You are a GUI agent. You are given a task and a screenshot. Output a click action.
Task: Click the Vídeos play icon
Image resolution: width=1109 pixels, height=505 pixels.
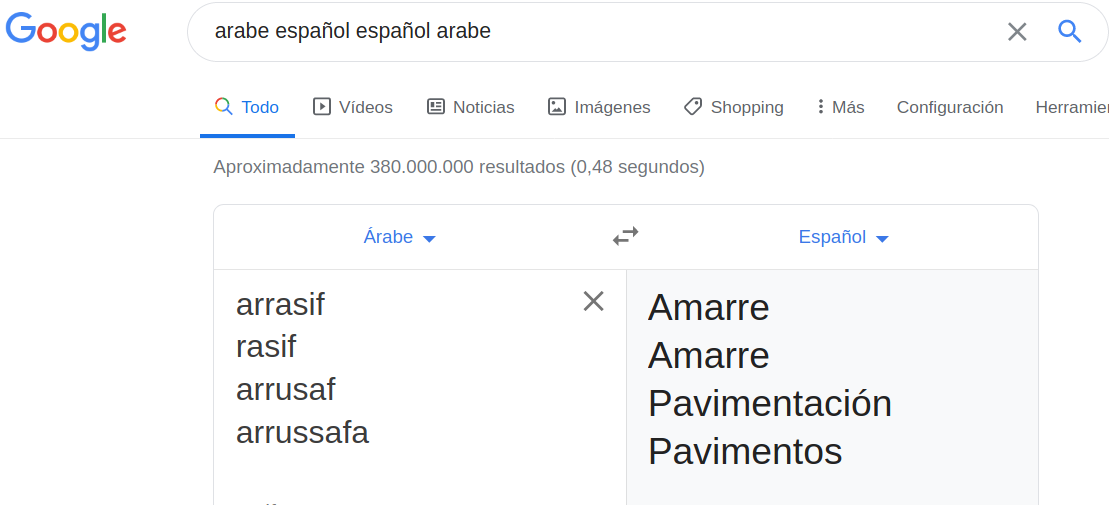[322, 107]
